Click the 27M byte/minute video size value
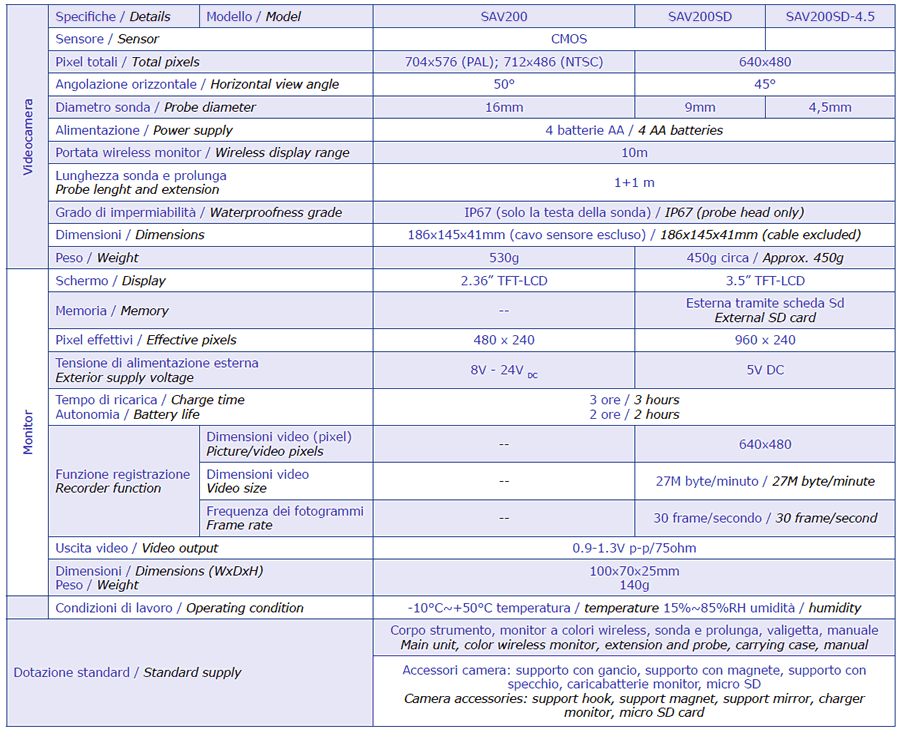900x729 pixels. (765, 481)
